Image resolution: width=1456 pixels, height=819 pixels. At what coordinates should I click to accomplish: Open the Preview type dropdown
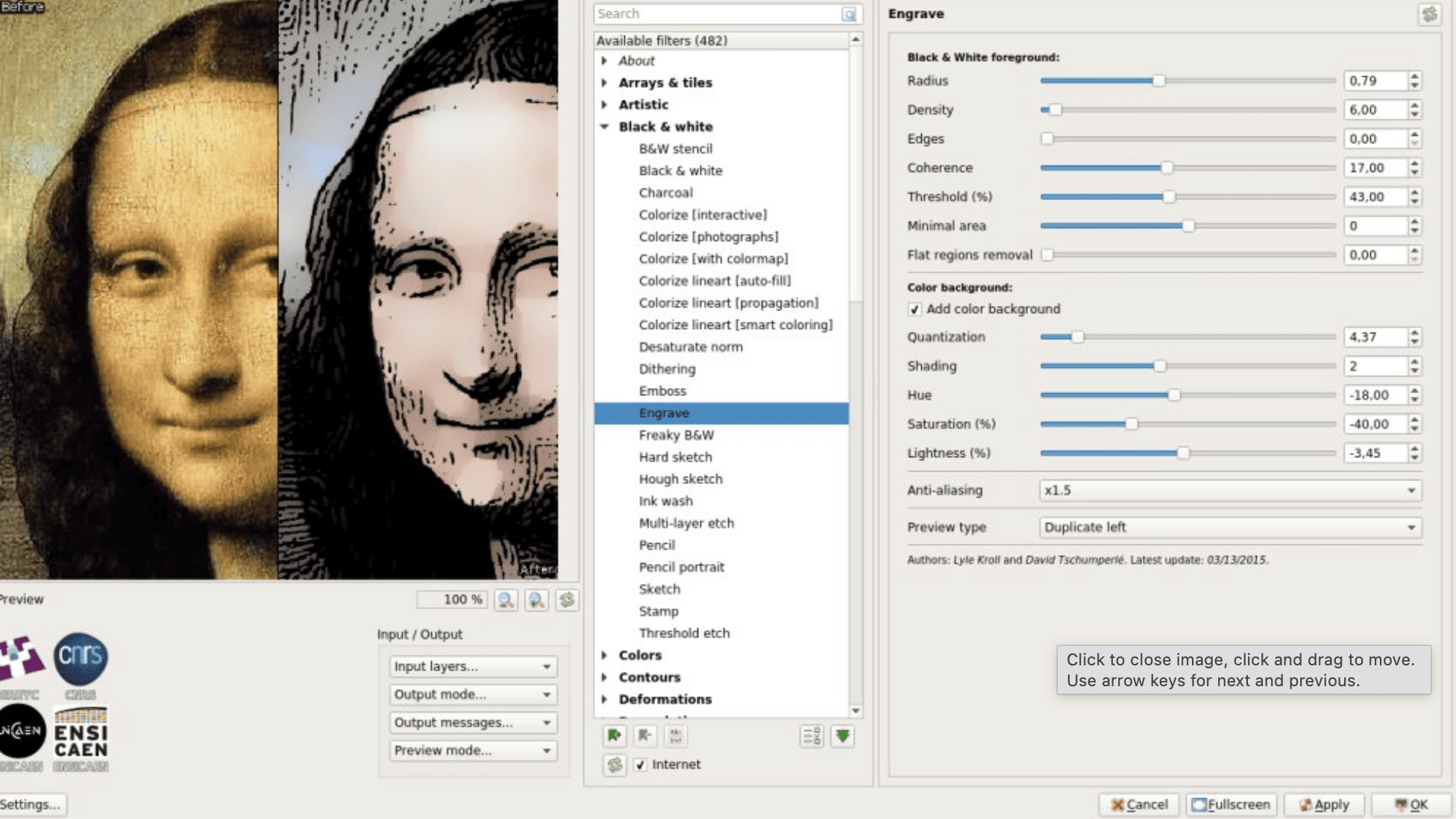point(1230,527)
